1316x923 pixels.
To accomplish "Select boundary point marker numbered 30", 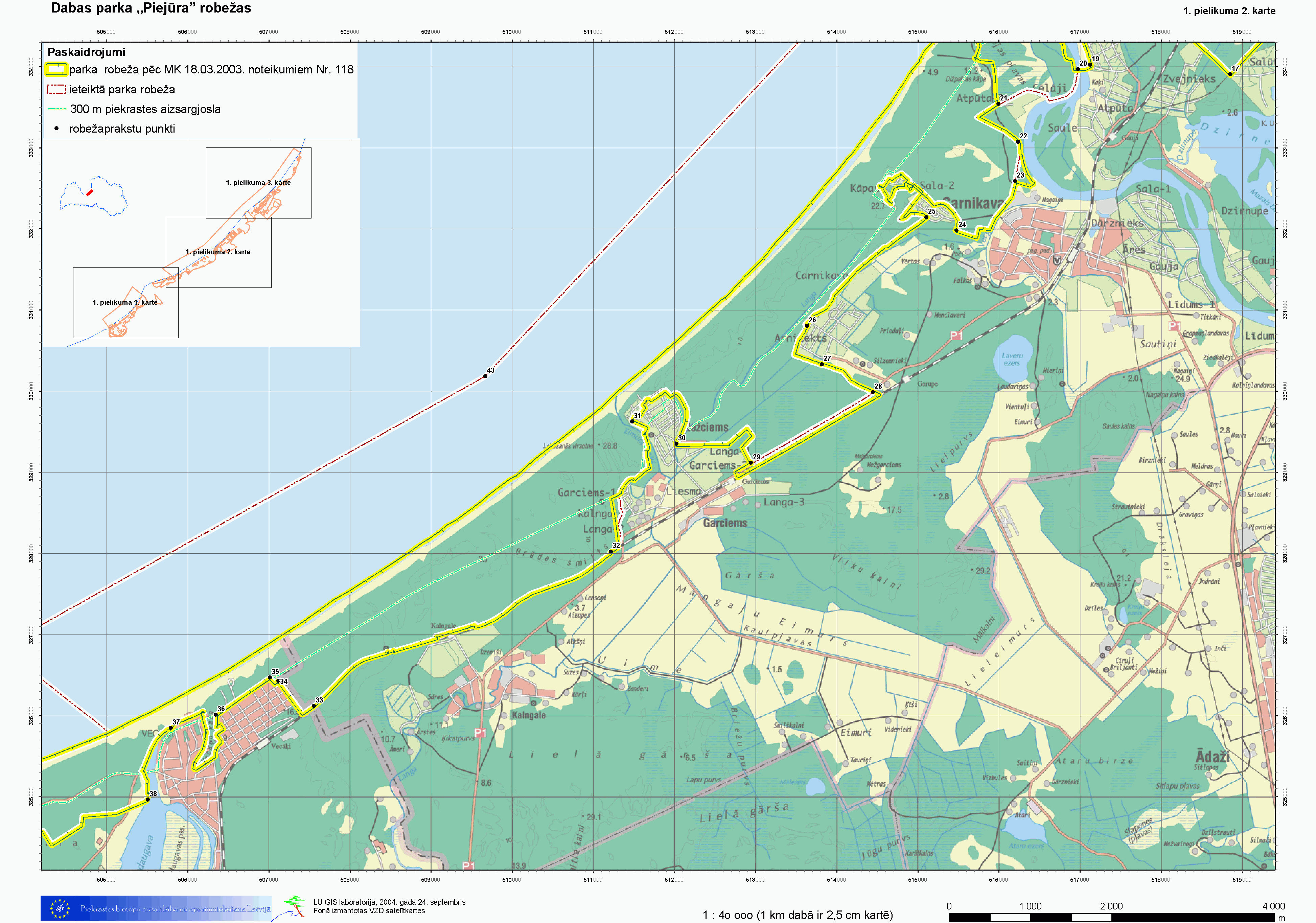I will pyautogui.click(x=676, y=444).
